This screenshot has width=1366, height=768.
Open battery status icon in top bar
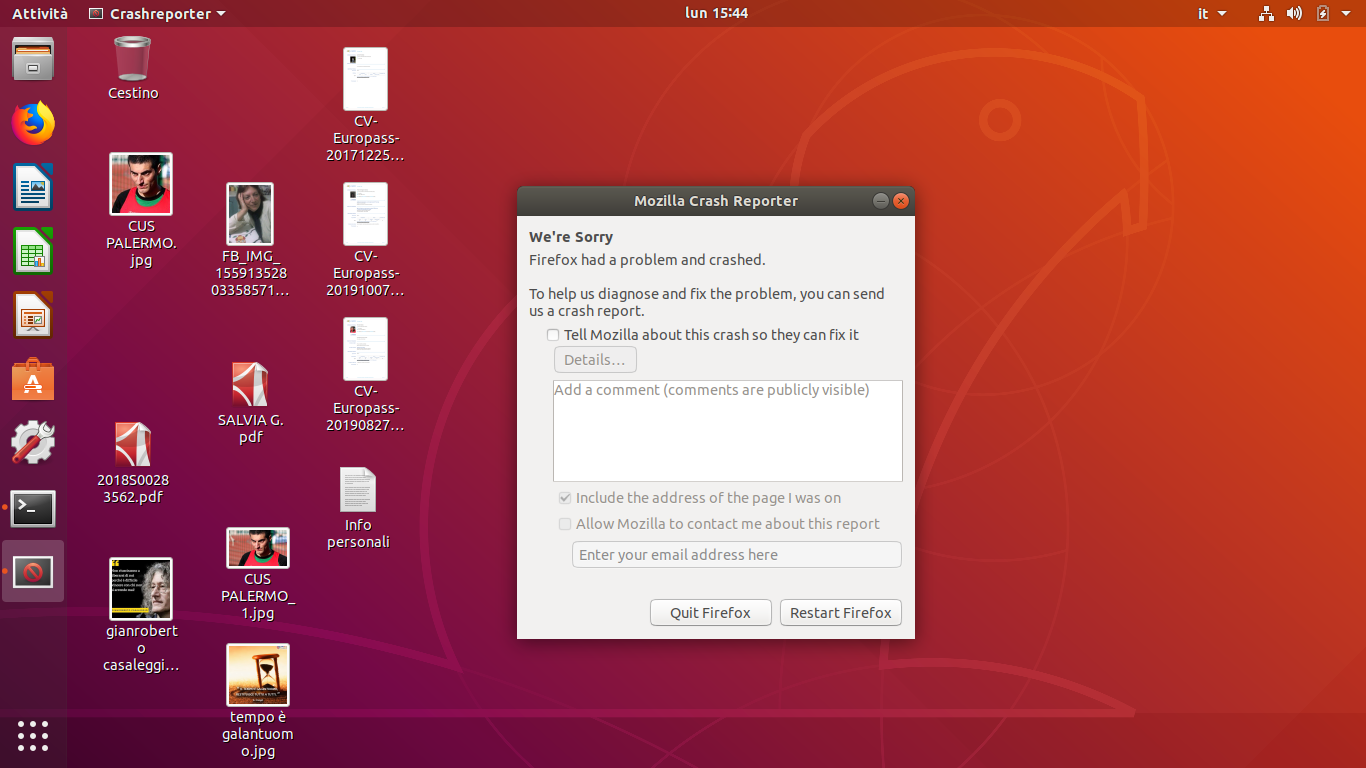pos(1323,13)
